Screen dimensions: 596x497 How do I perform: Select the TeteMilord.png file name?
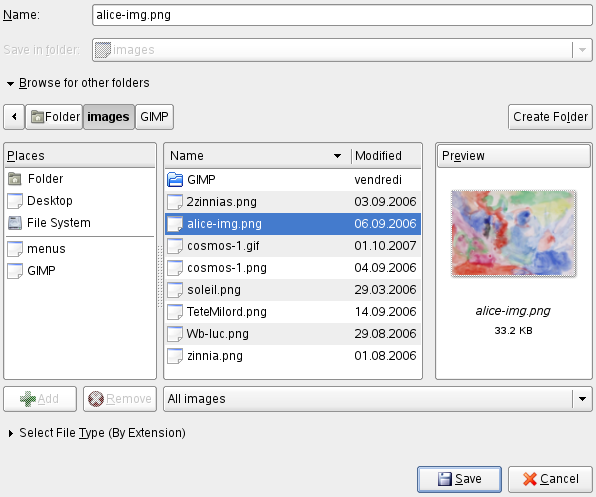click(x=227, y=312)
